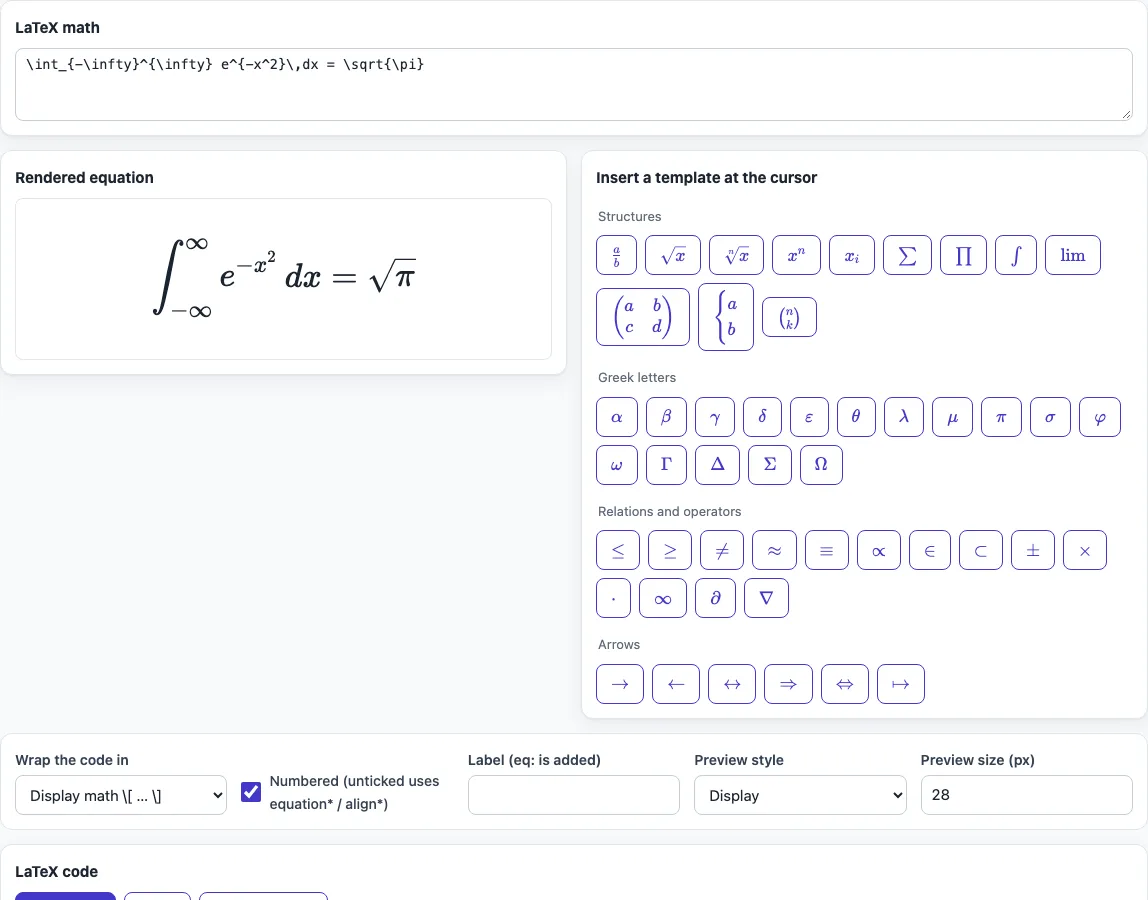Insert the nth root template
1148x900 pixels.
tap(736, 255)
